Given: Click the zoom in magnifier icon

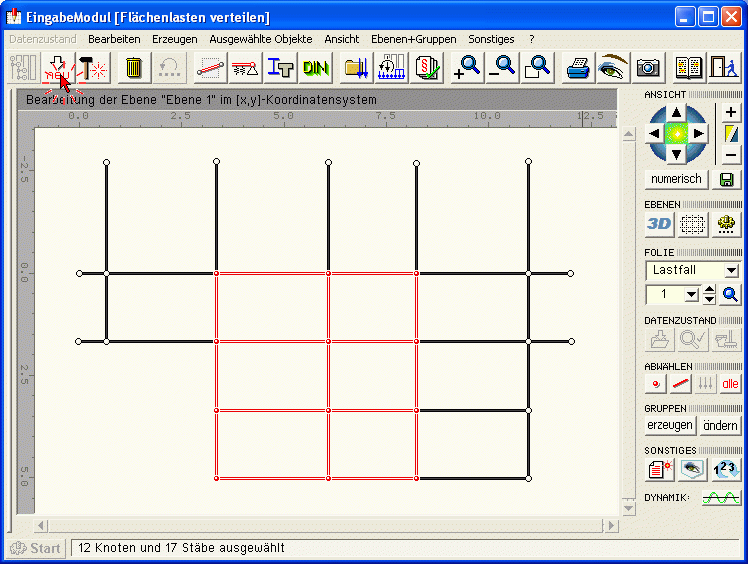Looking at the screenshot, I should 467,68.
